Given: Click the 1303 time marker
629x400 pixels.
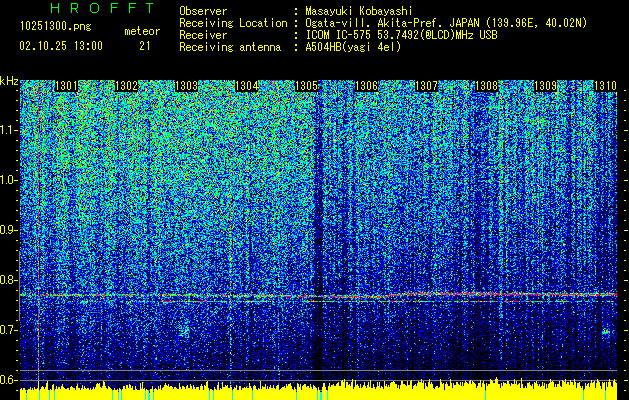Looking at the screenshot, I should coord(186,86).
